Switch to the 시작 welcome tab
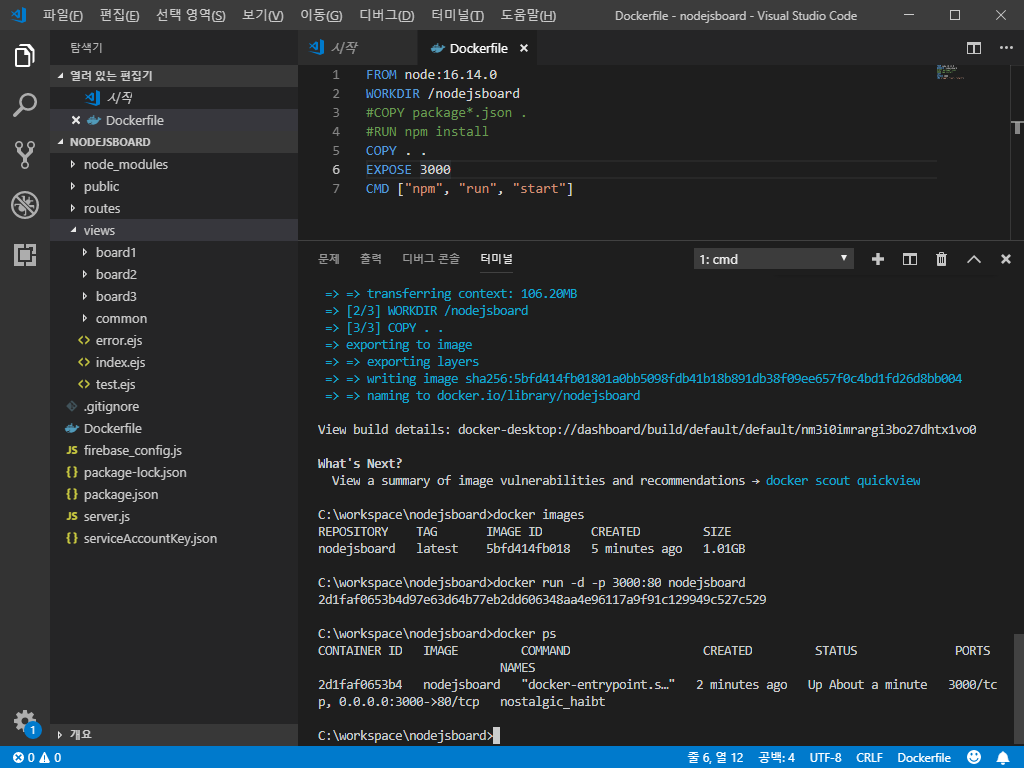Screen dimensions: 1024x768 click(358, 48)
